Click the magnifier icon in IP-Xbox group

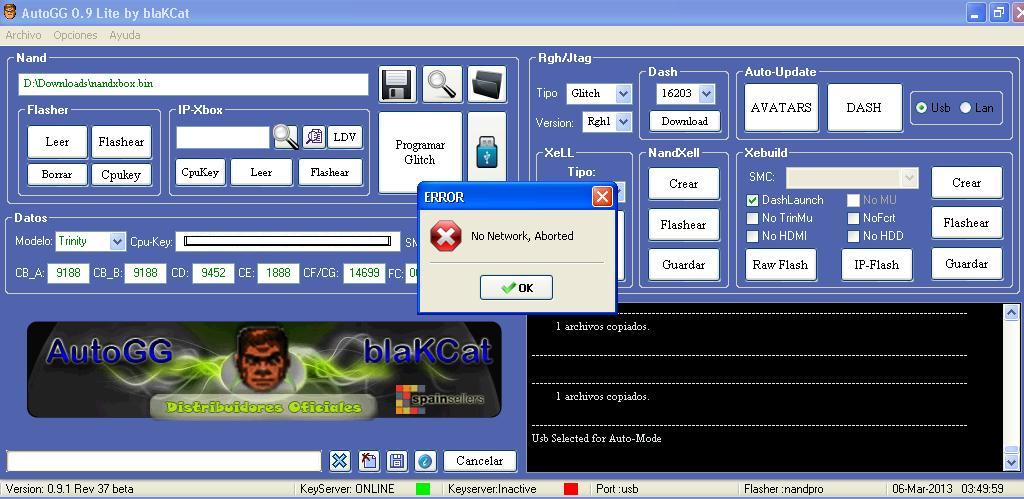click(x=286, y=137)
